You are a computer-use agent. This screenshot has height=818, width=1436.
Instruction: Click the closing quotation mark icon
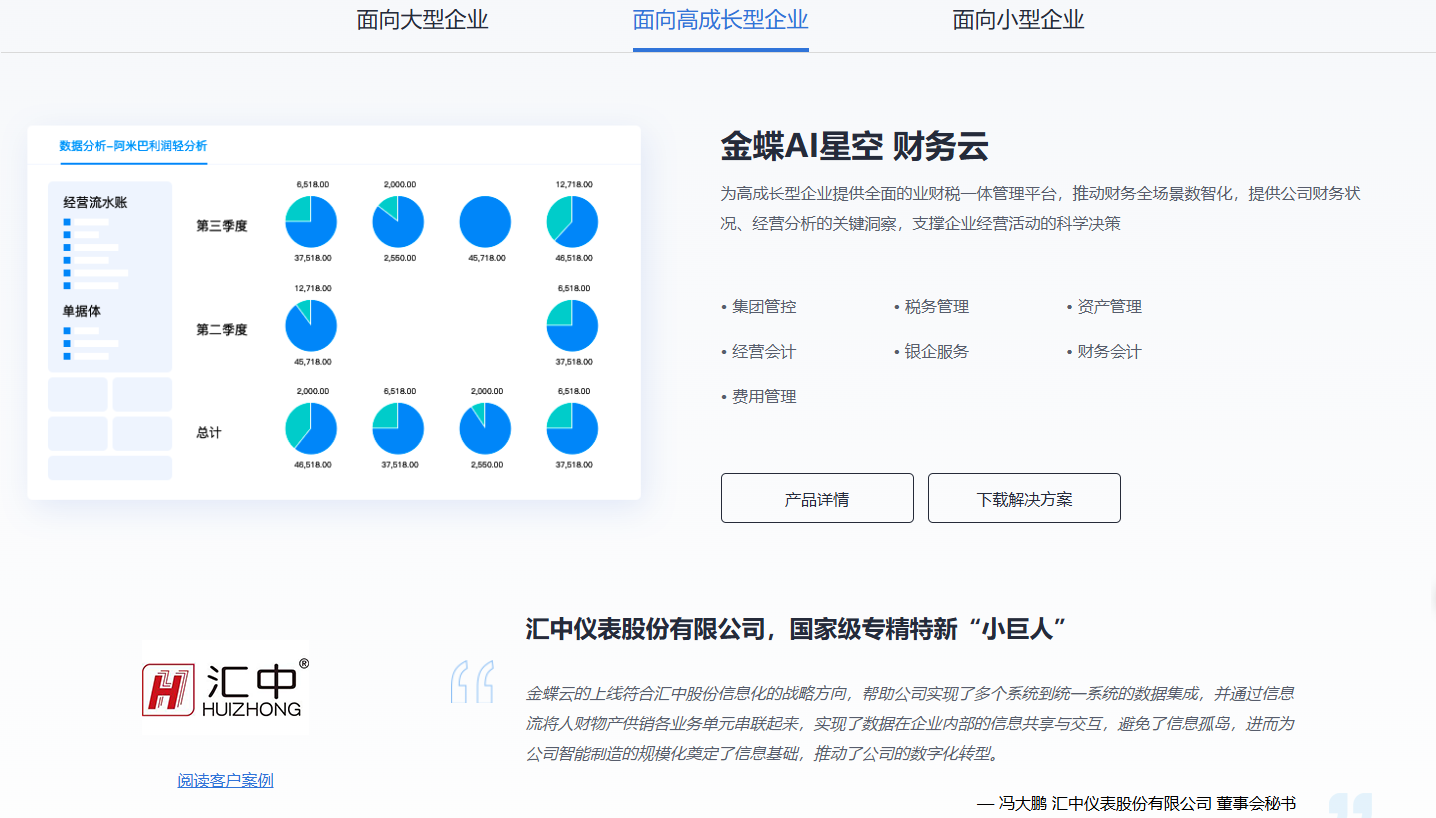click(x=1350, y=806)
